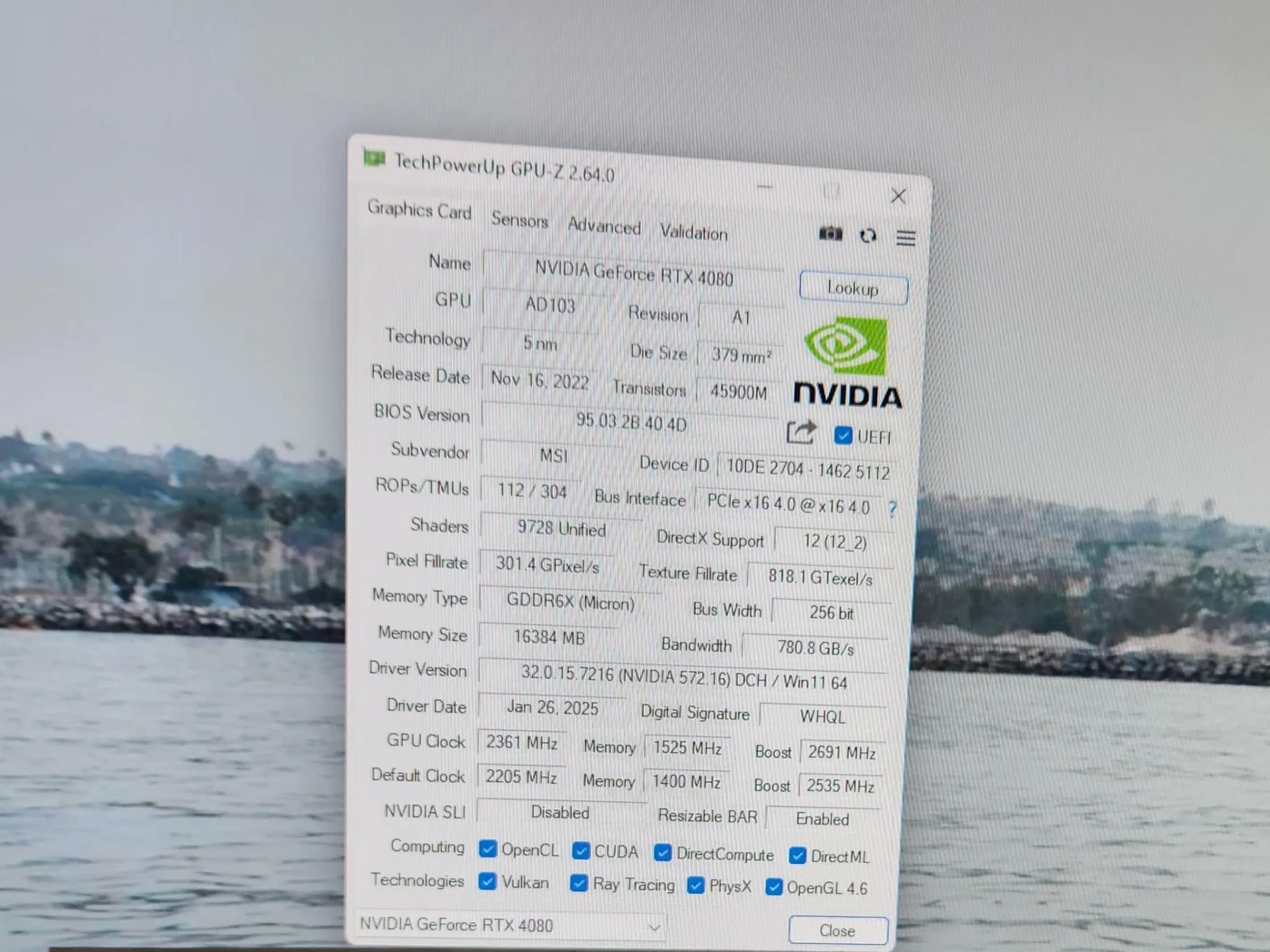Click the Release Date Nov 16, 2022
This screenshot has height=952, width=1270.
[540, 380]
